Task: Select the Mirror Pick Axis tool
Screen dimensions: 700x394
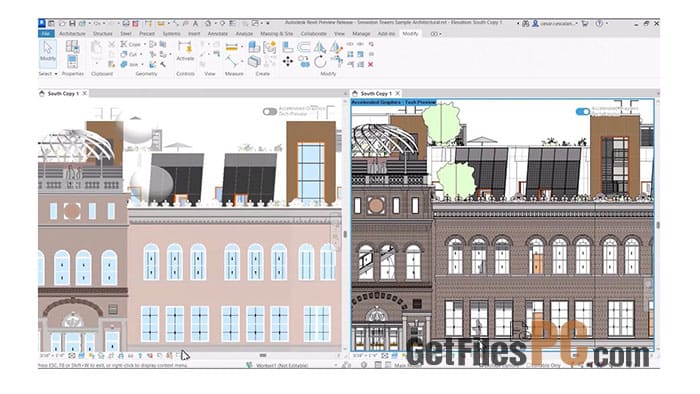Action: [x=320, y=47]
